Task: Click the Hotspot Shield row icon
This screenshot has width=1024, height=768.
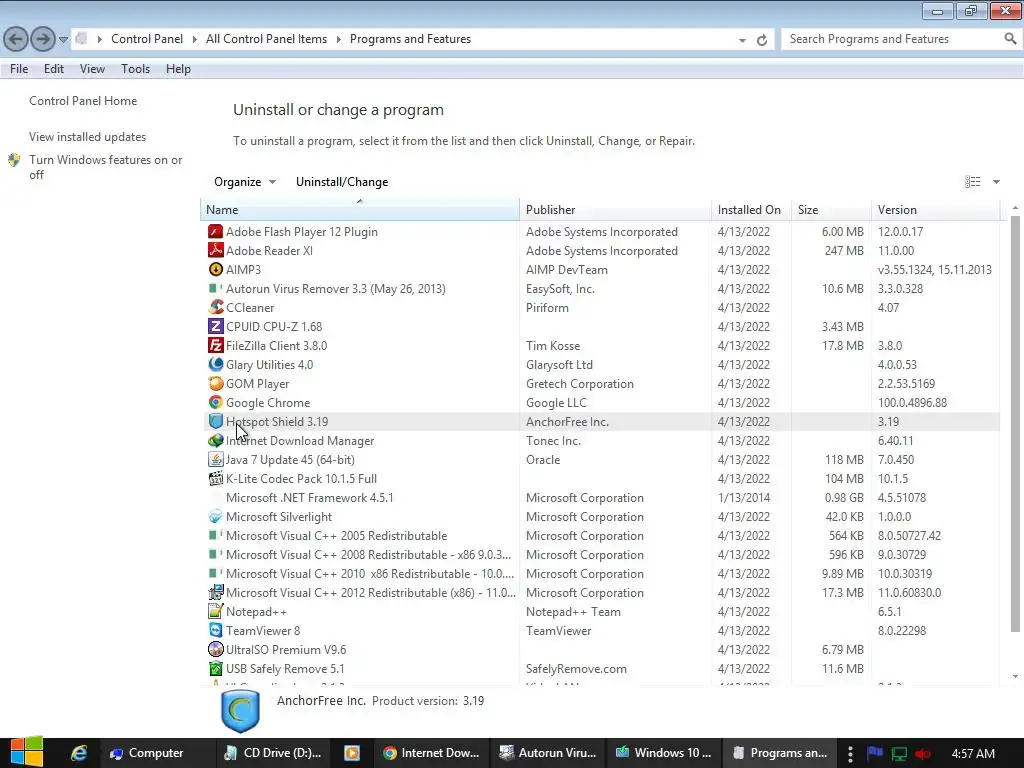Action: pos(215,422)
